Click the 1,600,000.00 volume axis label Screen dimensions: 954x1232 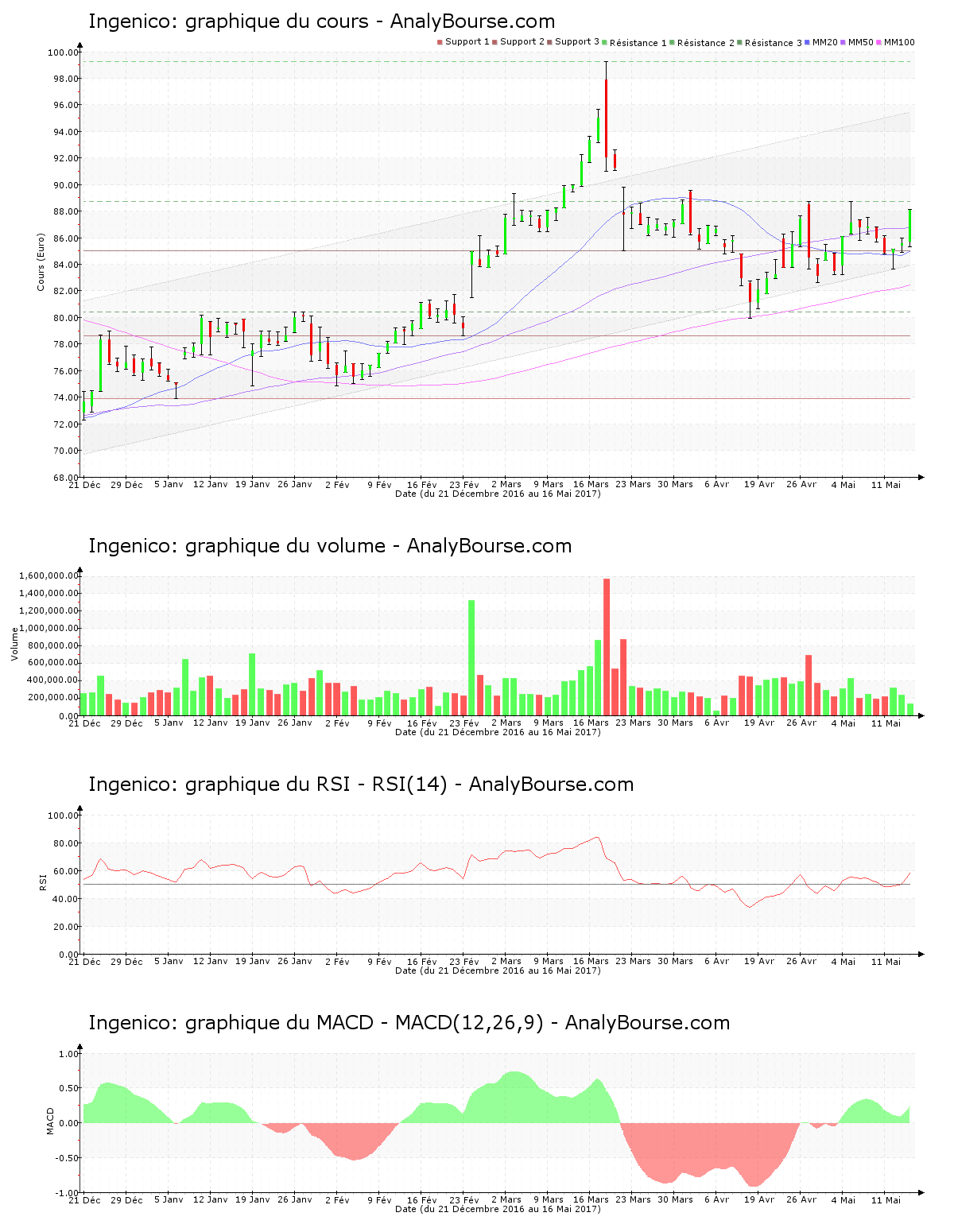point(47,575)
